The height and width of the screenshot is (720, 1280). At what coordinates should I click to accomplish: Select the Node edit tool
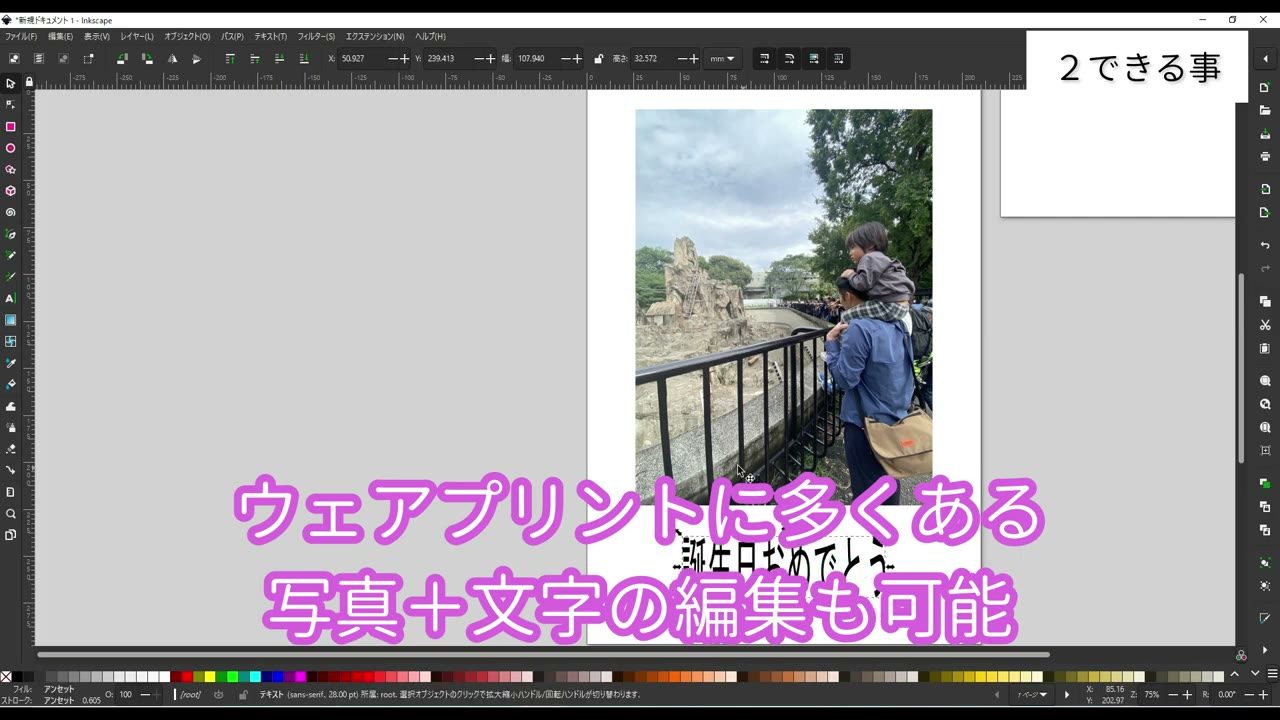click(11, 104)
